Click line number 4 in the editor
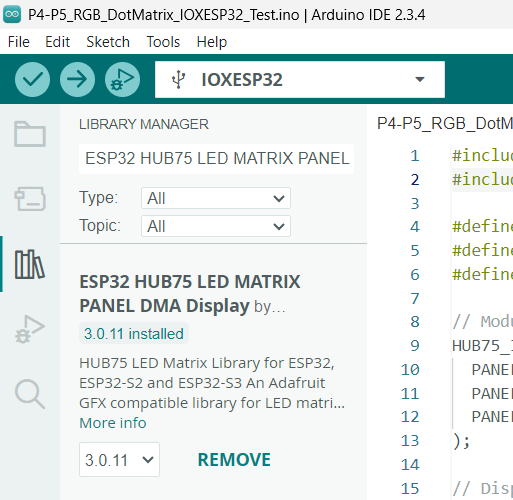Image resolution: width=513 pixels, height=500 pixels. (415, 227)
